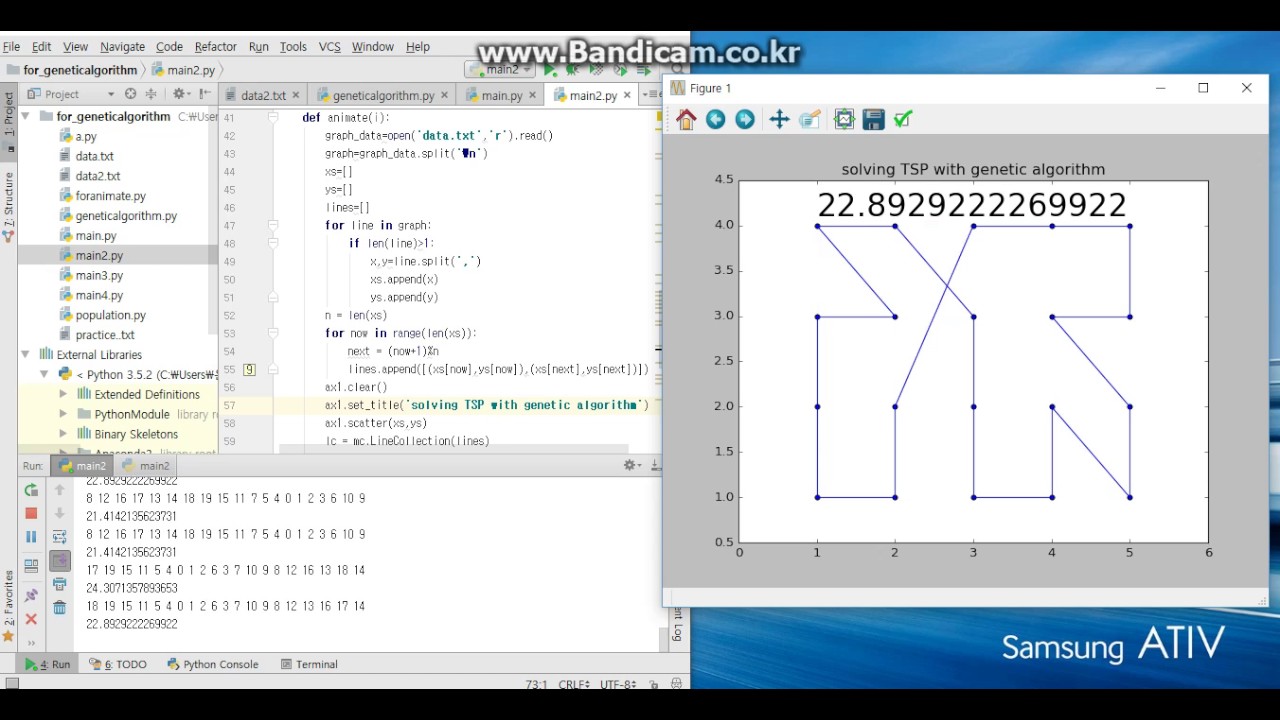The height and width of the screenshot is (720, 1280).
Task: Click the green Run button in PyCharm toolbar
Action: (x=549, y=70)
